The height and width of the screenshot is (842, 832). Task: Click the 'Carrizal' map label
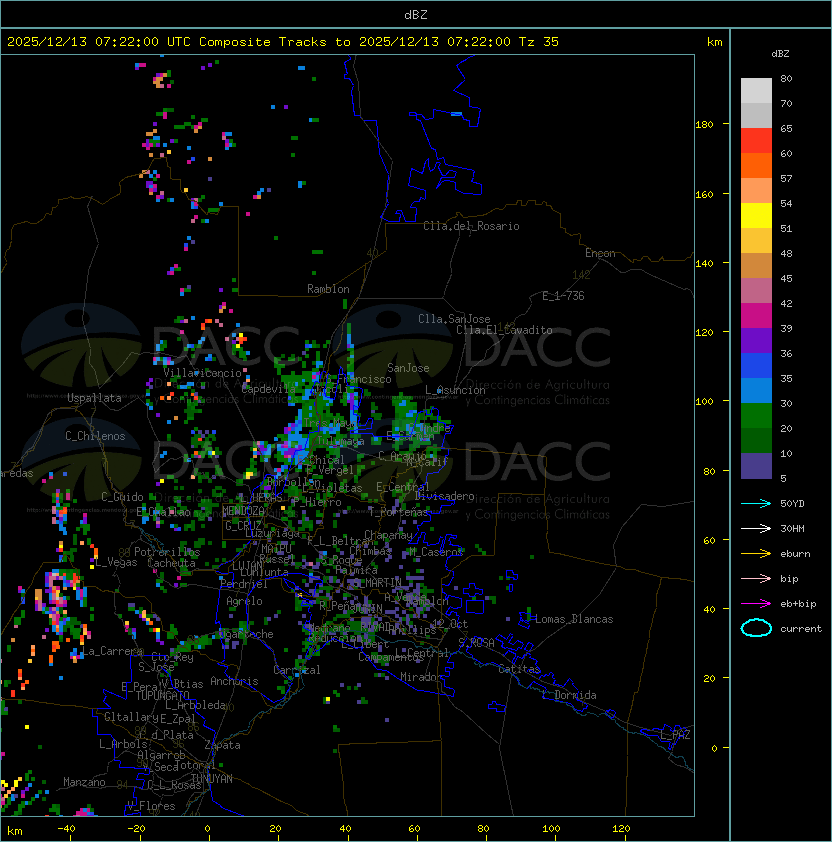(297, 670)
